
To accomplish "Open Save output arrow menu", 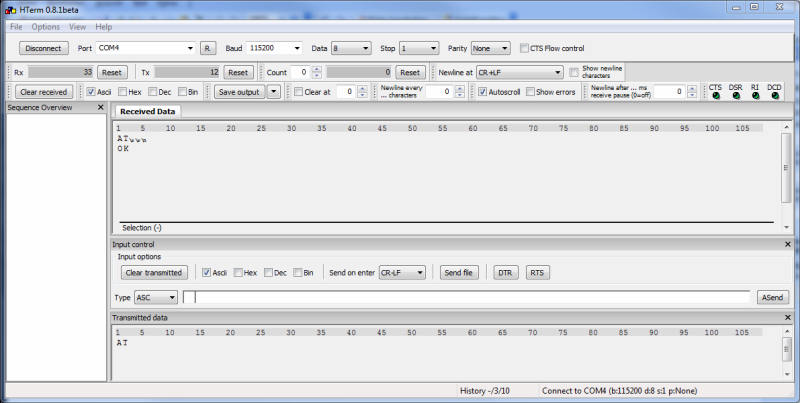I will [x=273, y=92].
